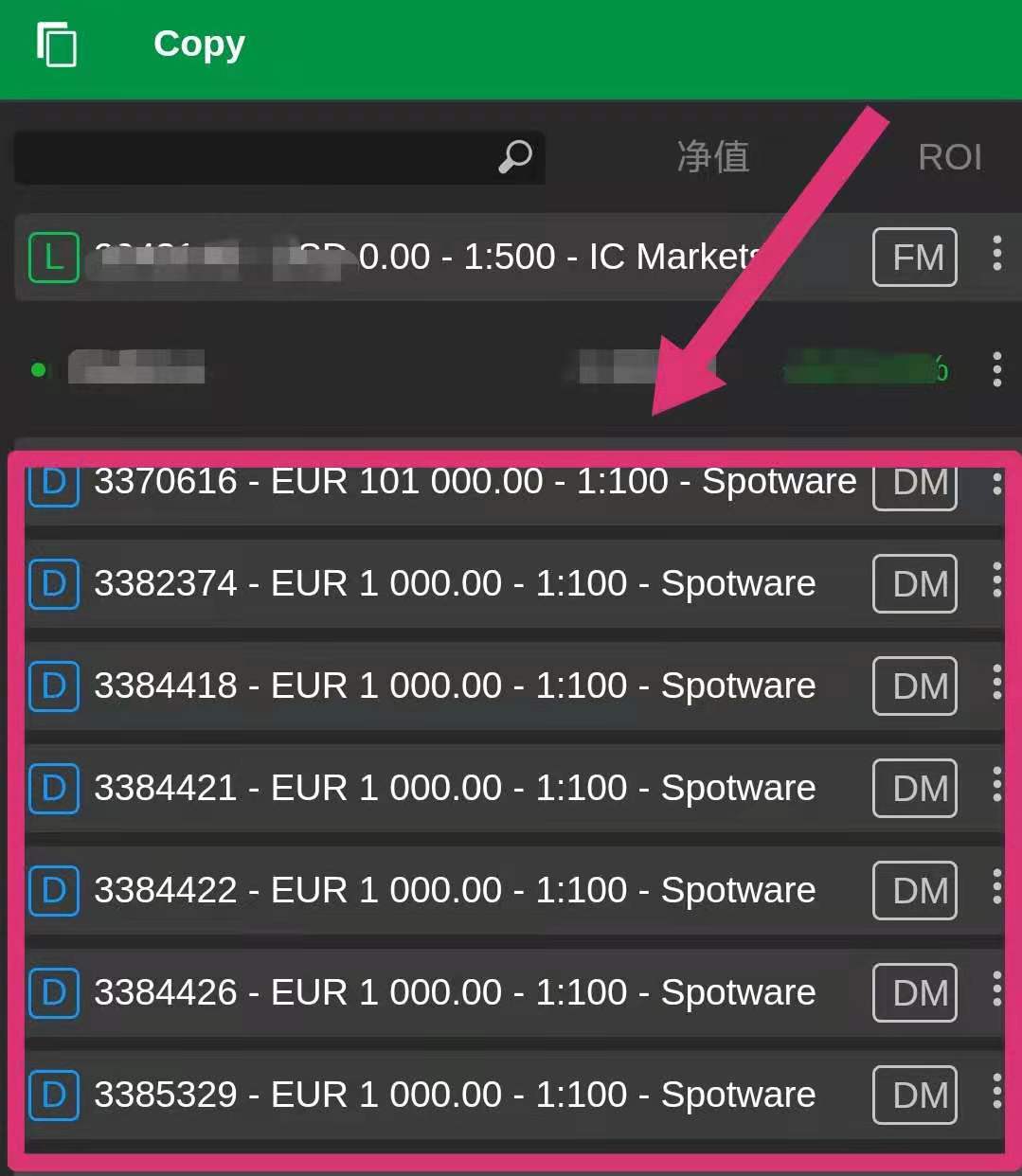Tap the D badge next to 3384418

54,686
